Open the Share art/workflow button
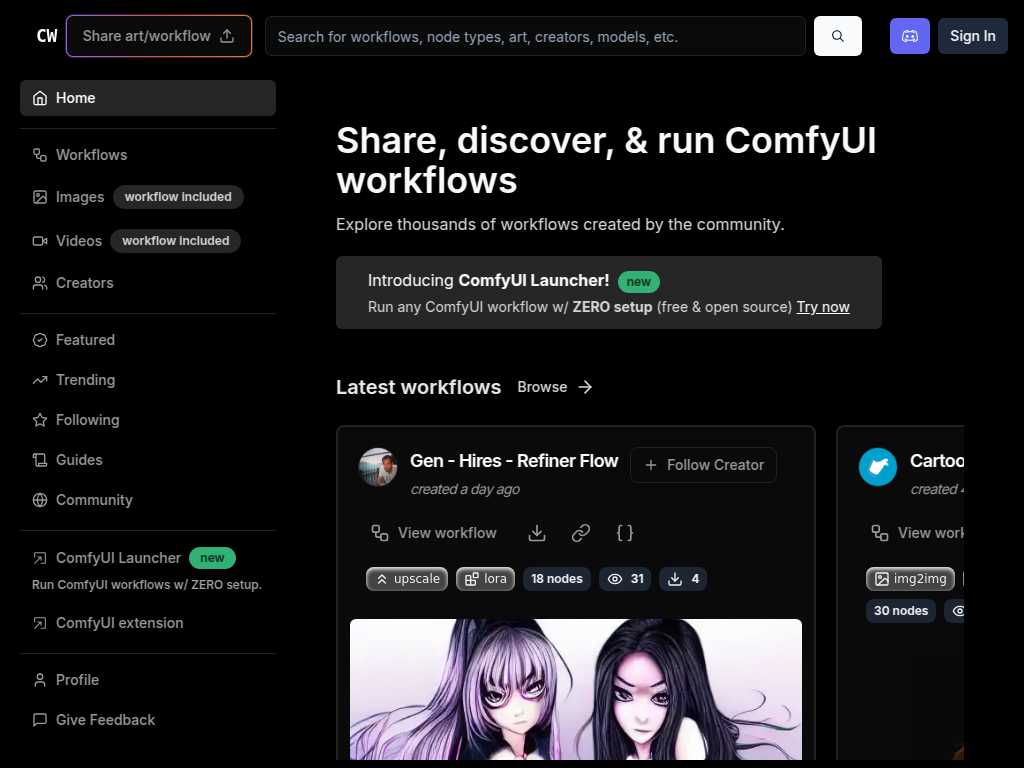Image resolution: width=1024 pixels, height=768 pixels. [x=159, y=36]
